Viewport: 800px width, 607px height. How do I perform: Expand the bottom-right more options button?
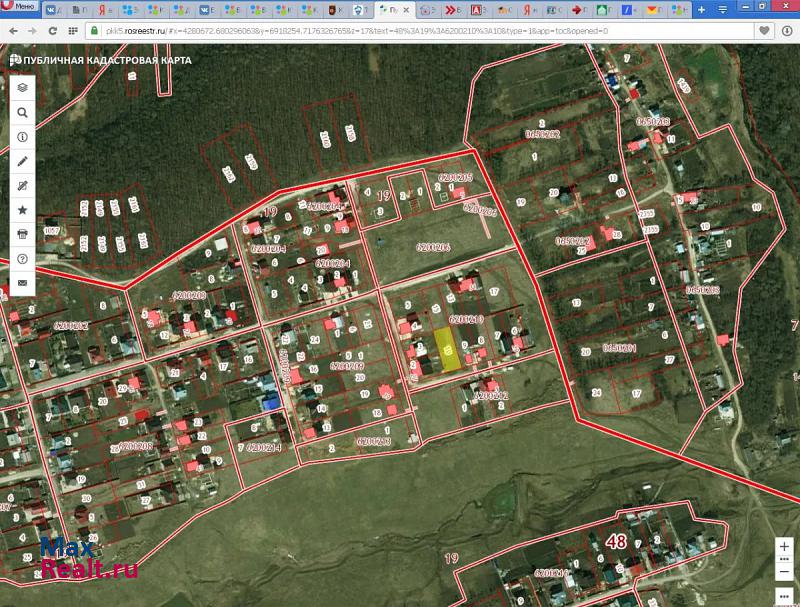click(784, 596)
